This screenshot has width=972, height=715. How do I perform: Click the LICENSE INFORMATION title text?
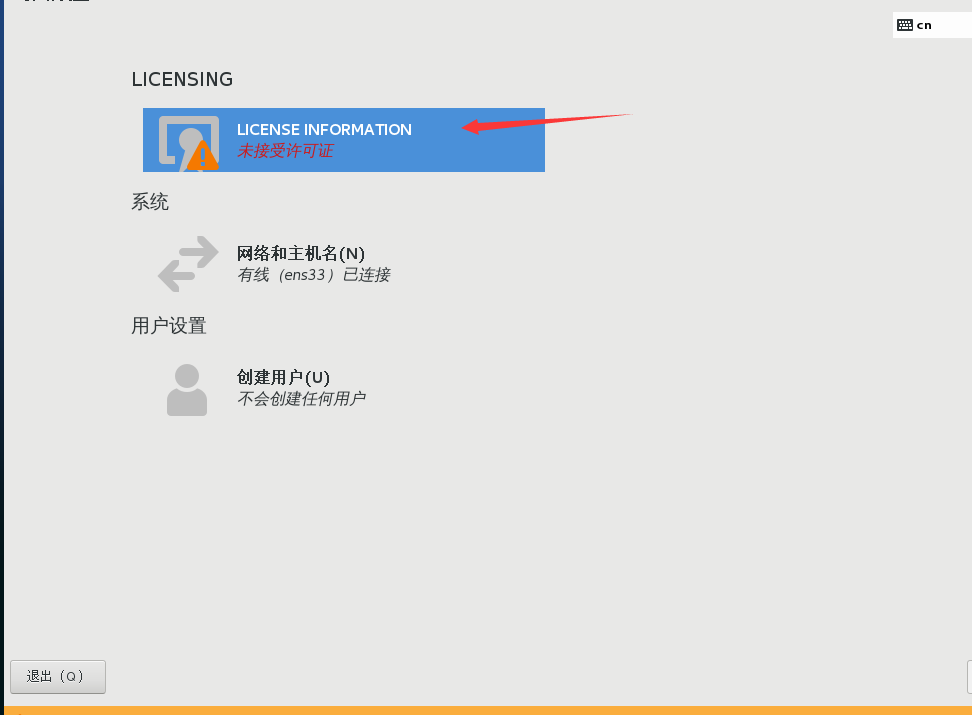[324, 130]
